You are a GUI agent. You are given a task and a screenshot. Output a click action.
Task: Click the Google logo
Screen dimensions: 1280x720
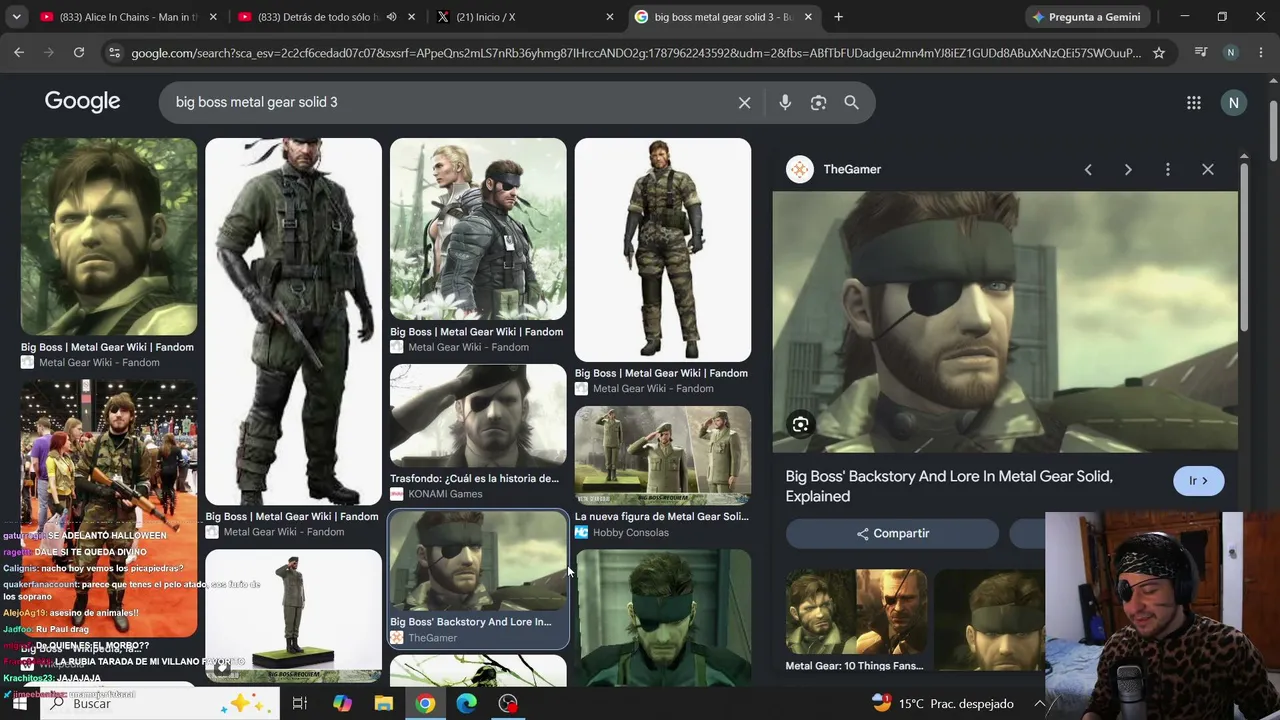[82, 101]
